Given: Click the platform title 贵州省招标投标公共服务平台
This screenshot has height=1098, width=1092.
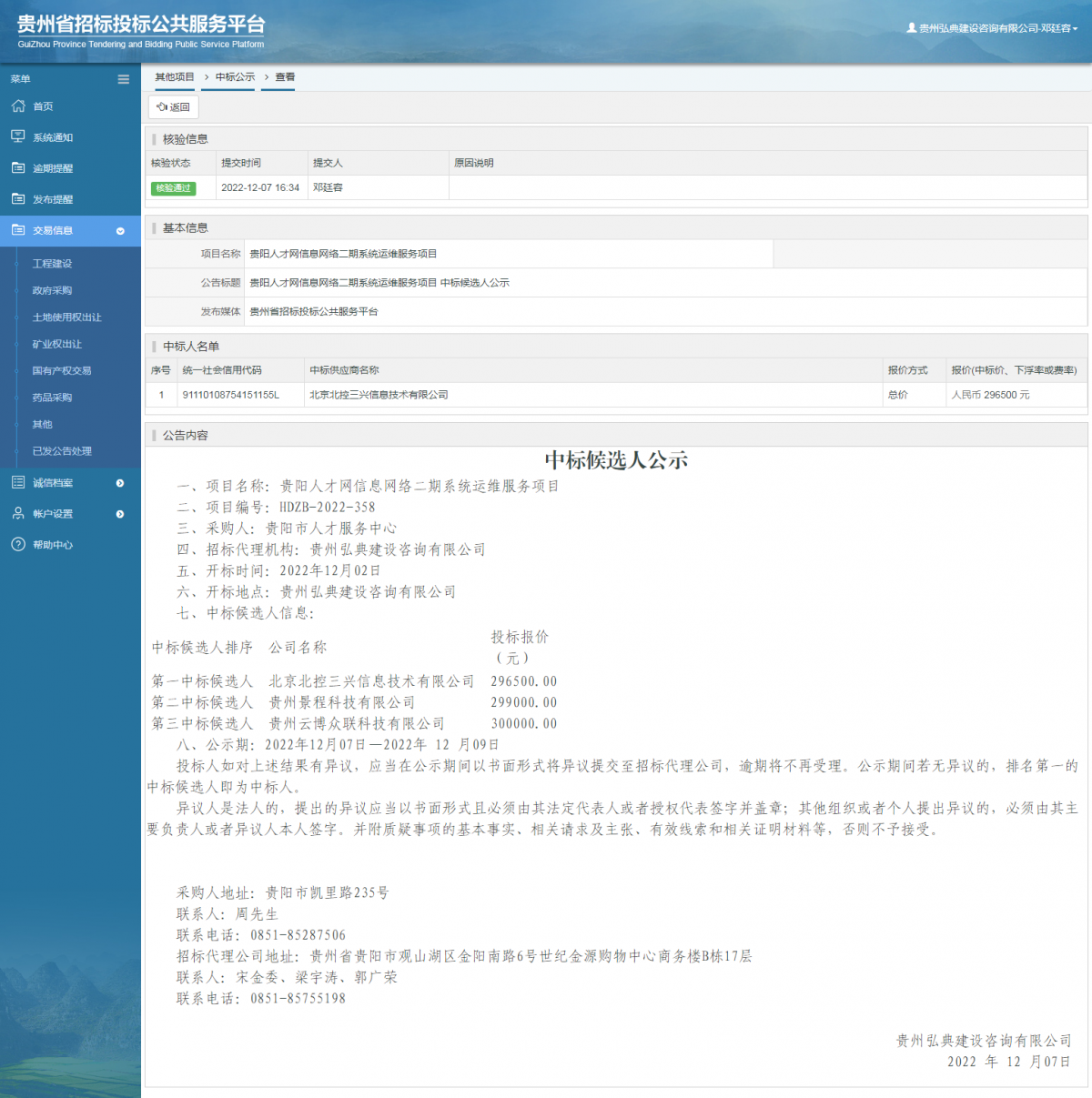Looking at the screenshot, I should [x=141, y=25].
